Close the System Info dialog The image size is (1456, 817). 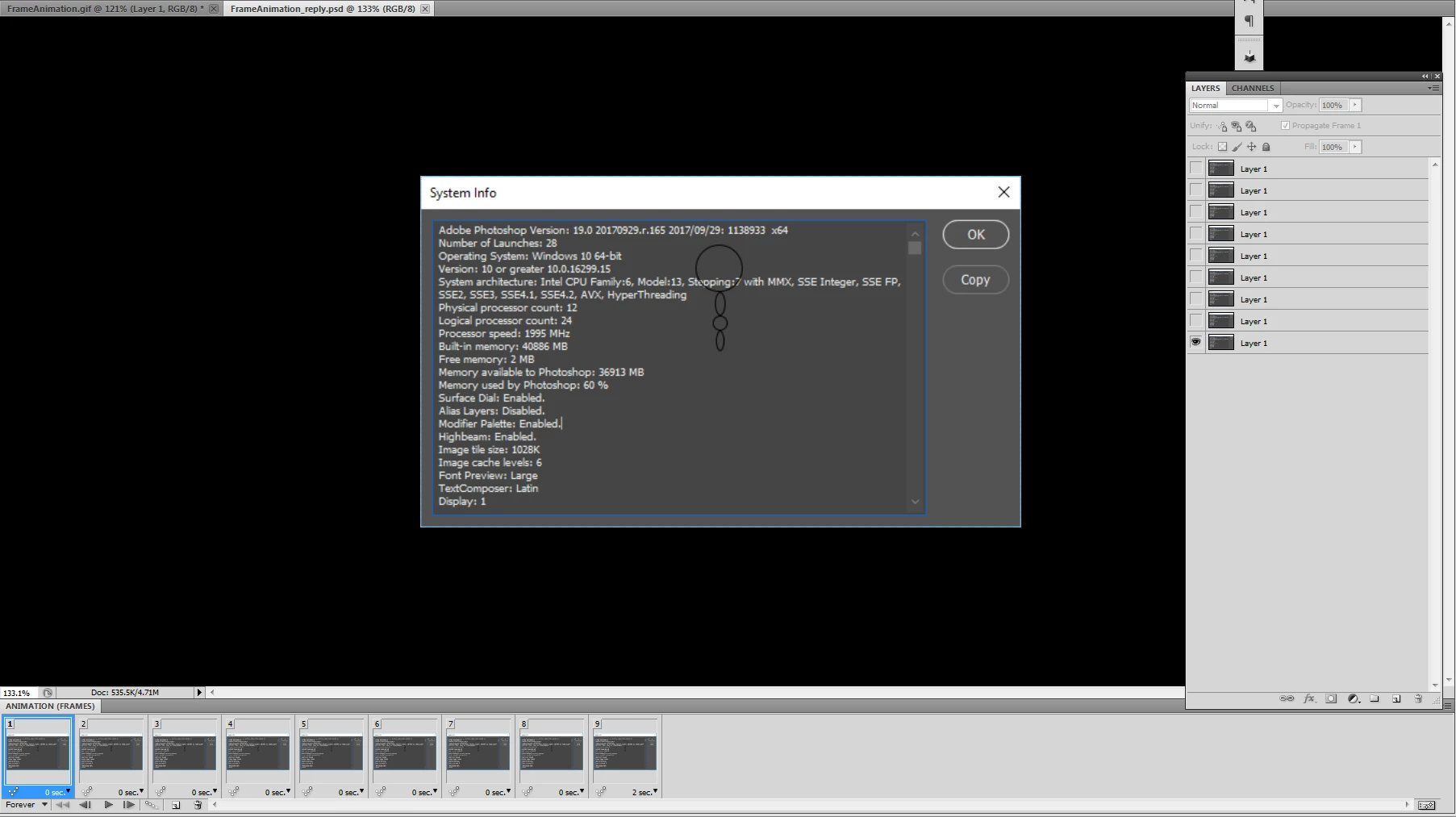click(x=1003, y=192)
